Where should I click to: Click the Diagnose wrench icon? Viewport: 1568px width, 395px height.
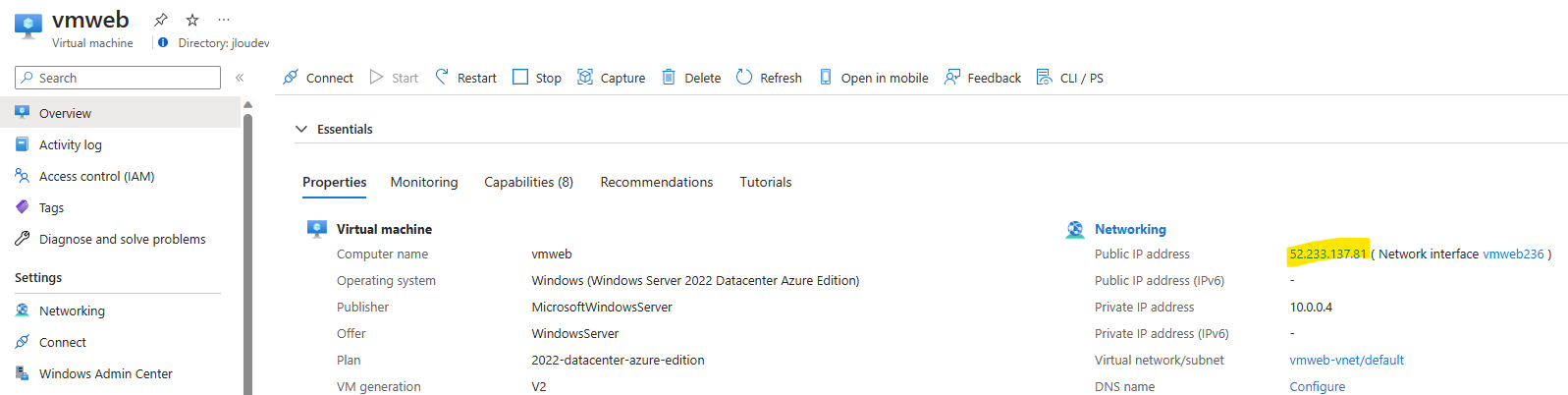tap(22, 239)
